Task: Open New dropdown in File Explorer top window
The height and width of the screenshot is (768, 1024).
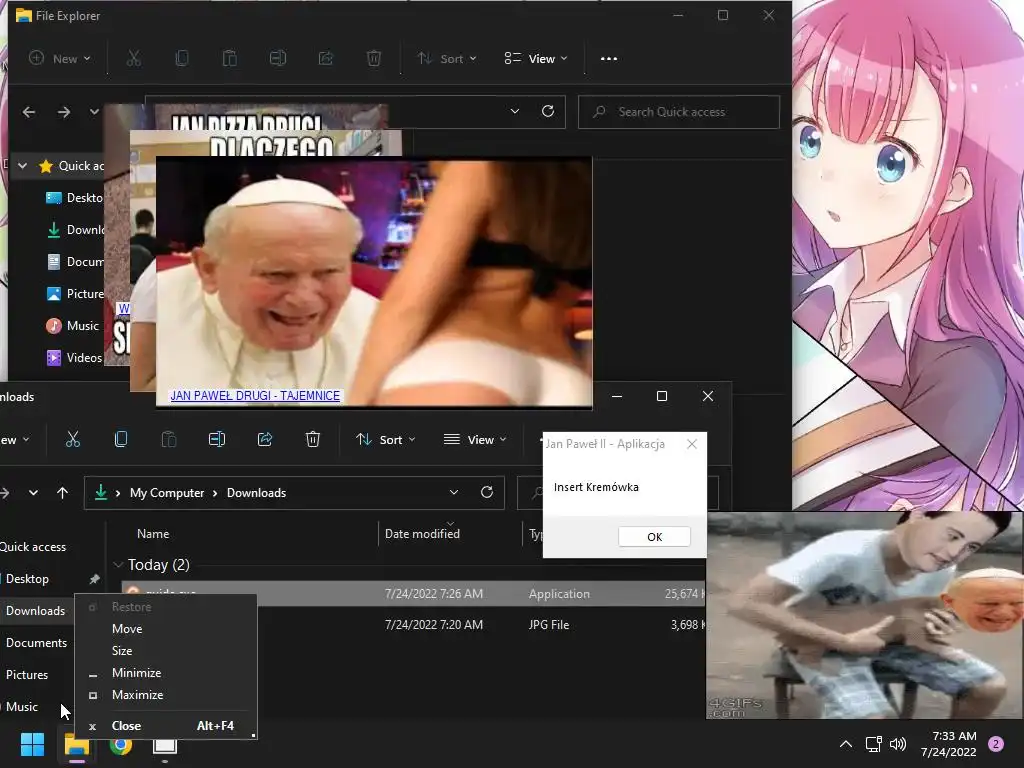Action: click(x=59, y=59)
